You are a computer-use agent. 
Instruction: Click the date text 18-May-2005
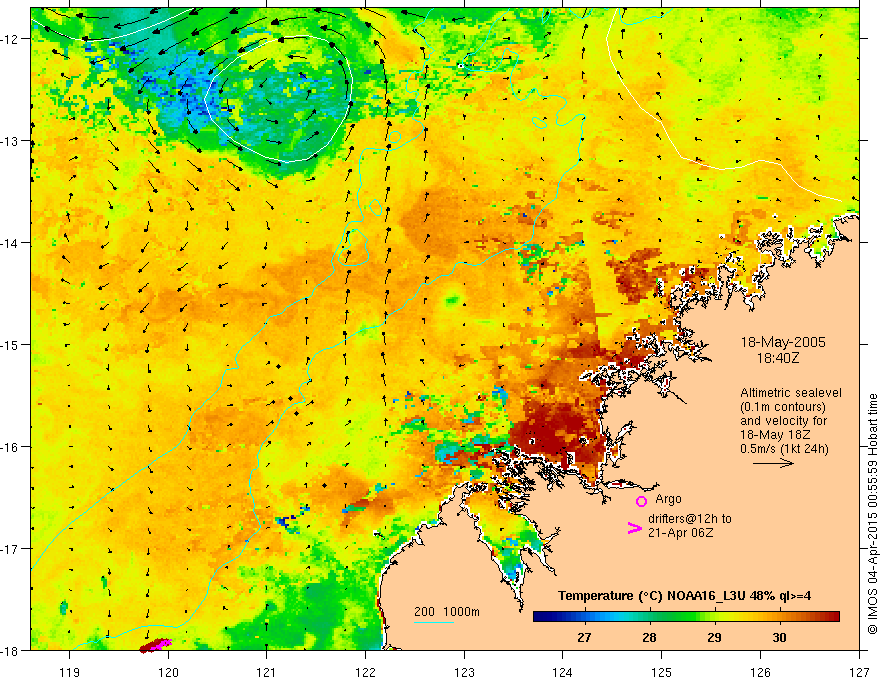click(783, 342)
